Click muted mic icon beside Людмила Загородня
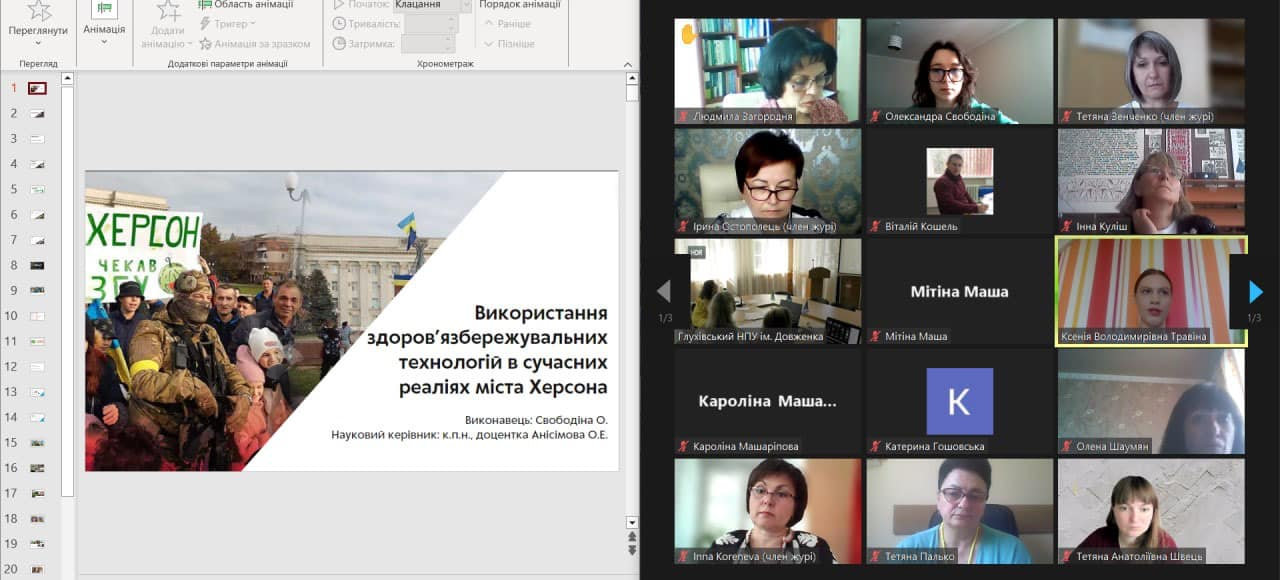This screenshot has height=580, width=1280. click(684, 116)
